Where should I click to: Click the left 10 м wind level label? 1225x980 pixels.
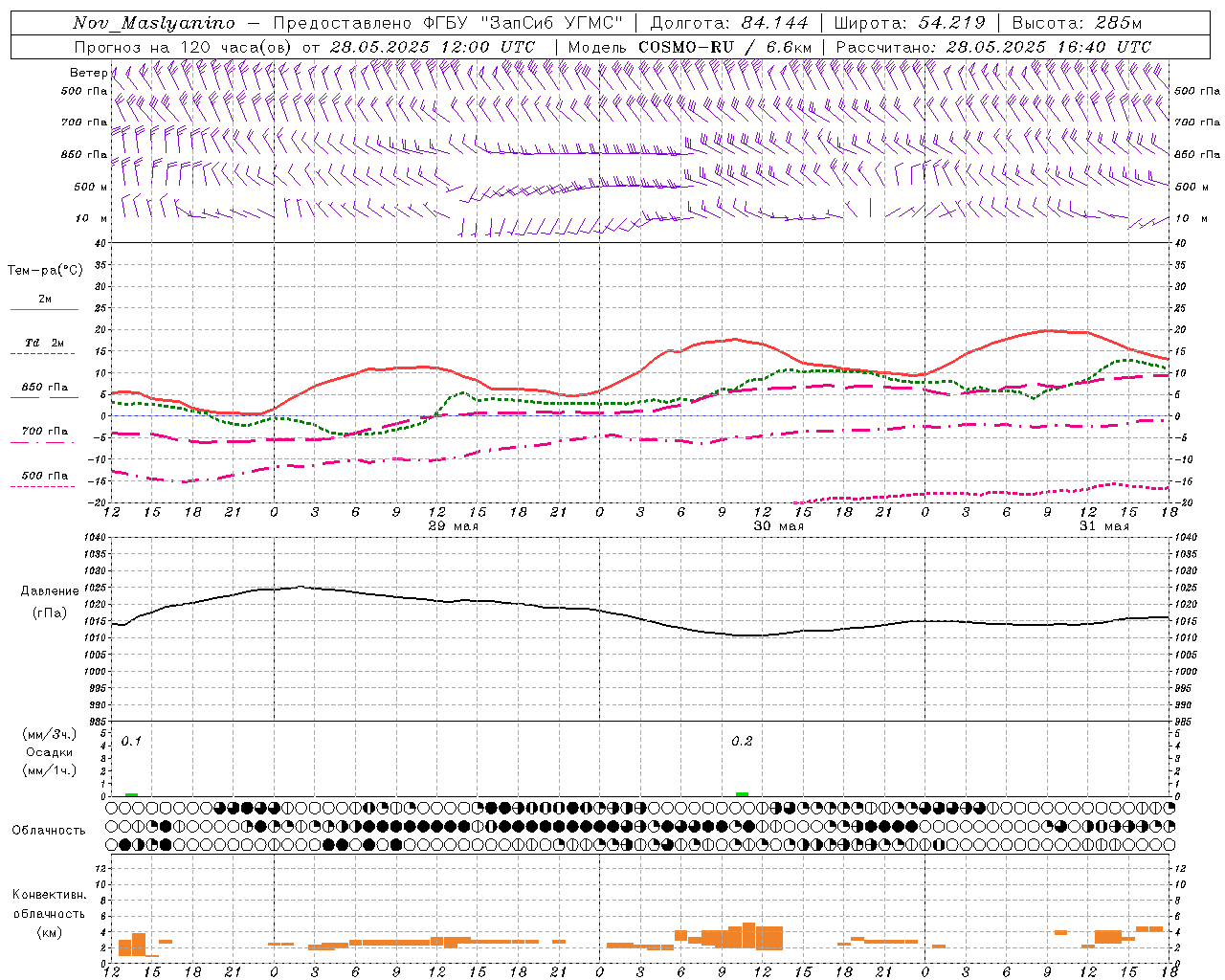click(x=92, y=218)
